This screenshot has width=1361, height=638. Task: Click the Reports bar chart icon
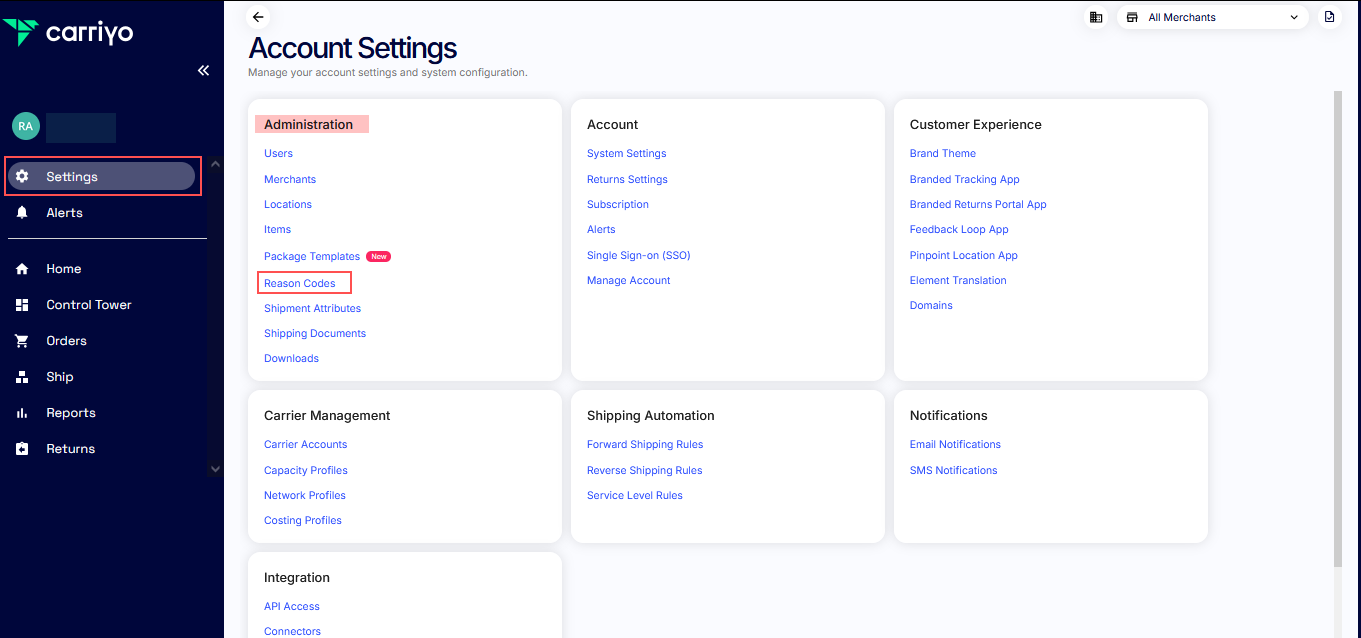point(22,413)
